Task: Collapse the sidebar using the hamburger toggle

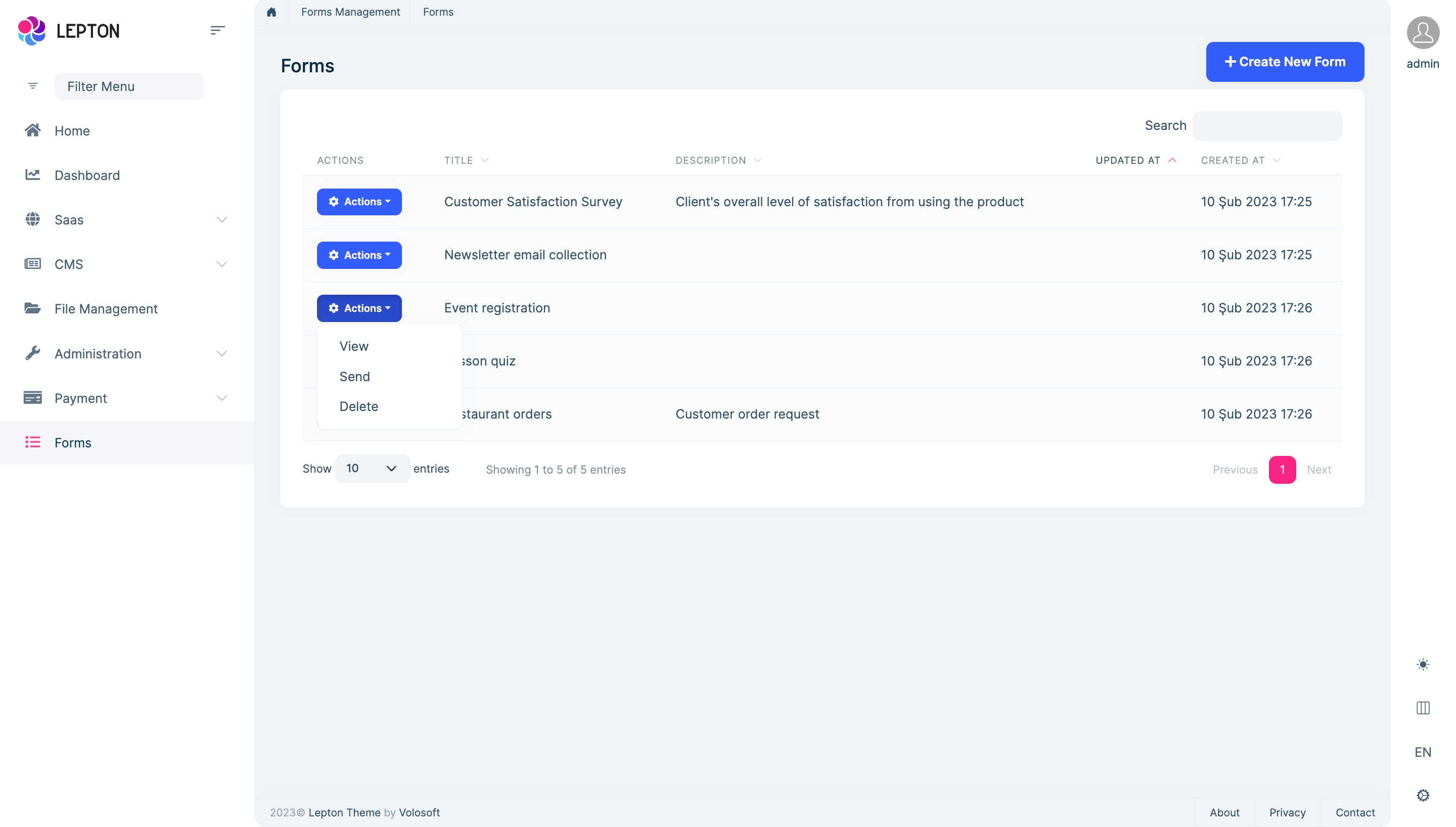Action: 218,29
